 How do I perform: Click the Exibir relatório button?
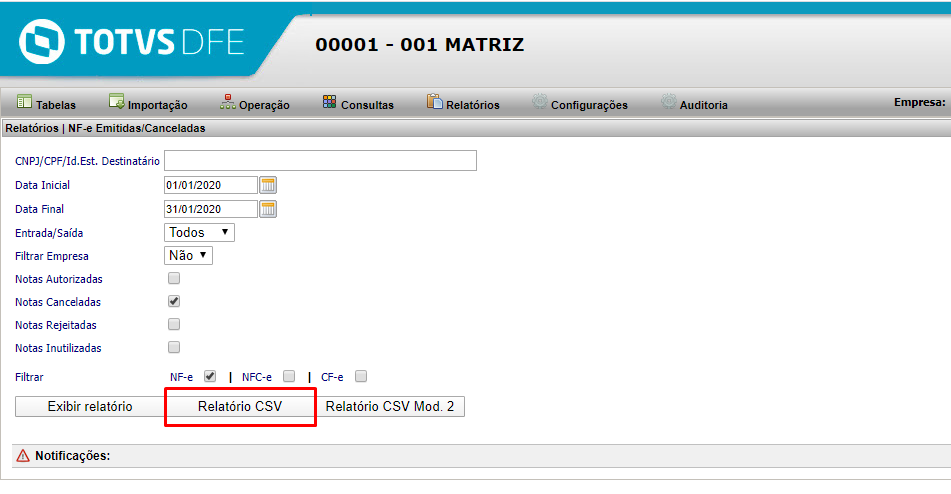90,407
